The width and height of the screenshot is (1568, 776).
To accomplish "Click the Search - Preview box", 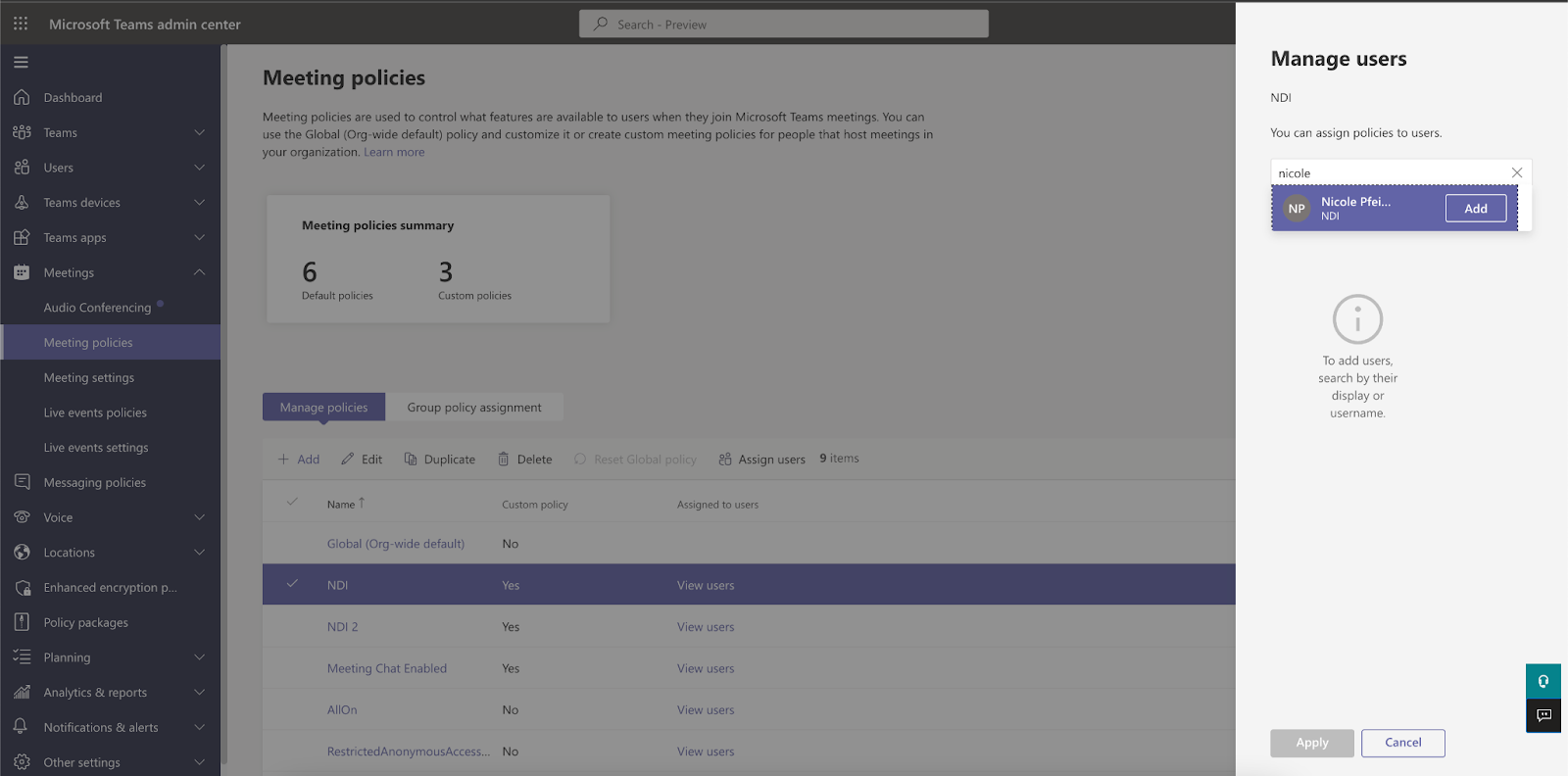I will (x=784, y=24).
